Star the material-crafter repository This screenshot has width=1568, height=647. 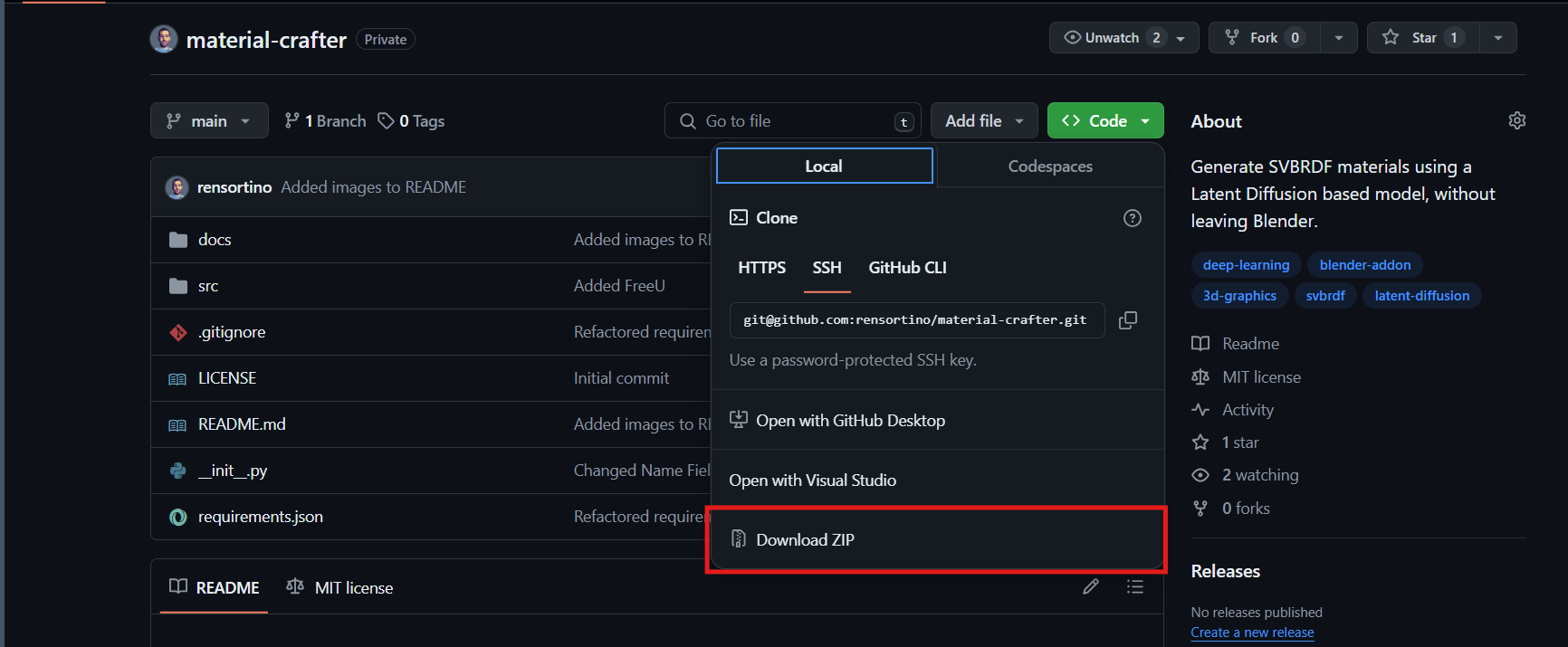pos(1423,37)
